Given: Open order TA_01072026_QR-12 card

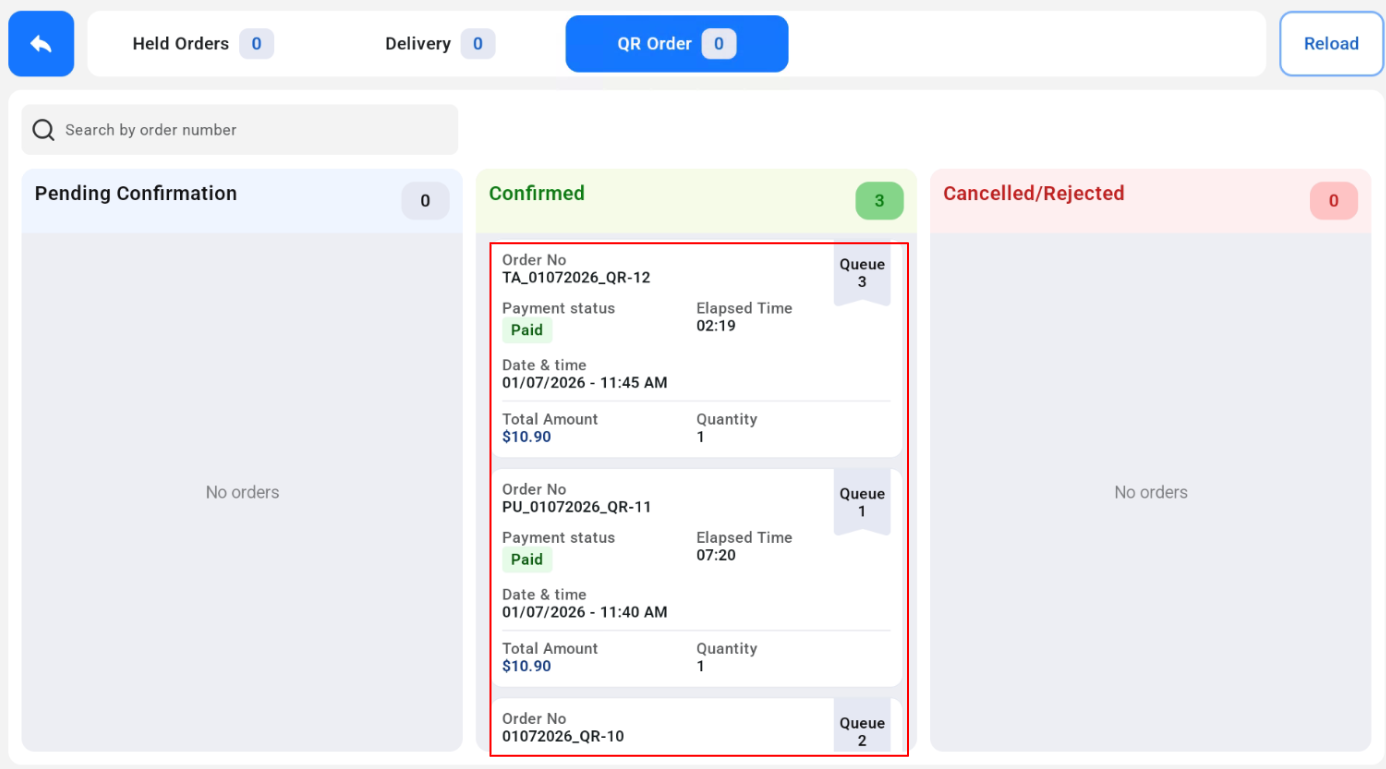Looking at the screenshot, I should [x=697, y=350].
